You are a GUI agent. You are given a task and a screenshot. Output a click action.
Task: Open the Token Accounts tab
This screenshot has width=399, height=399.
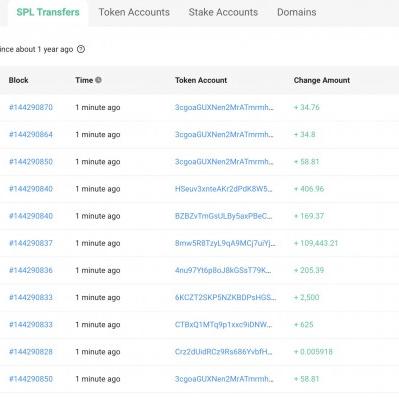134,12
